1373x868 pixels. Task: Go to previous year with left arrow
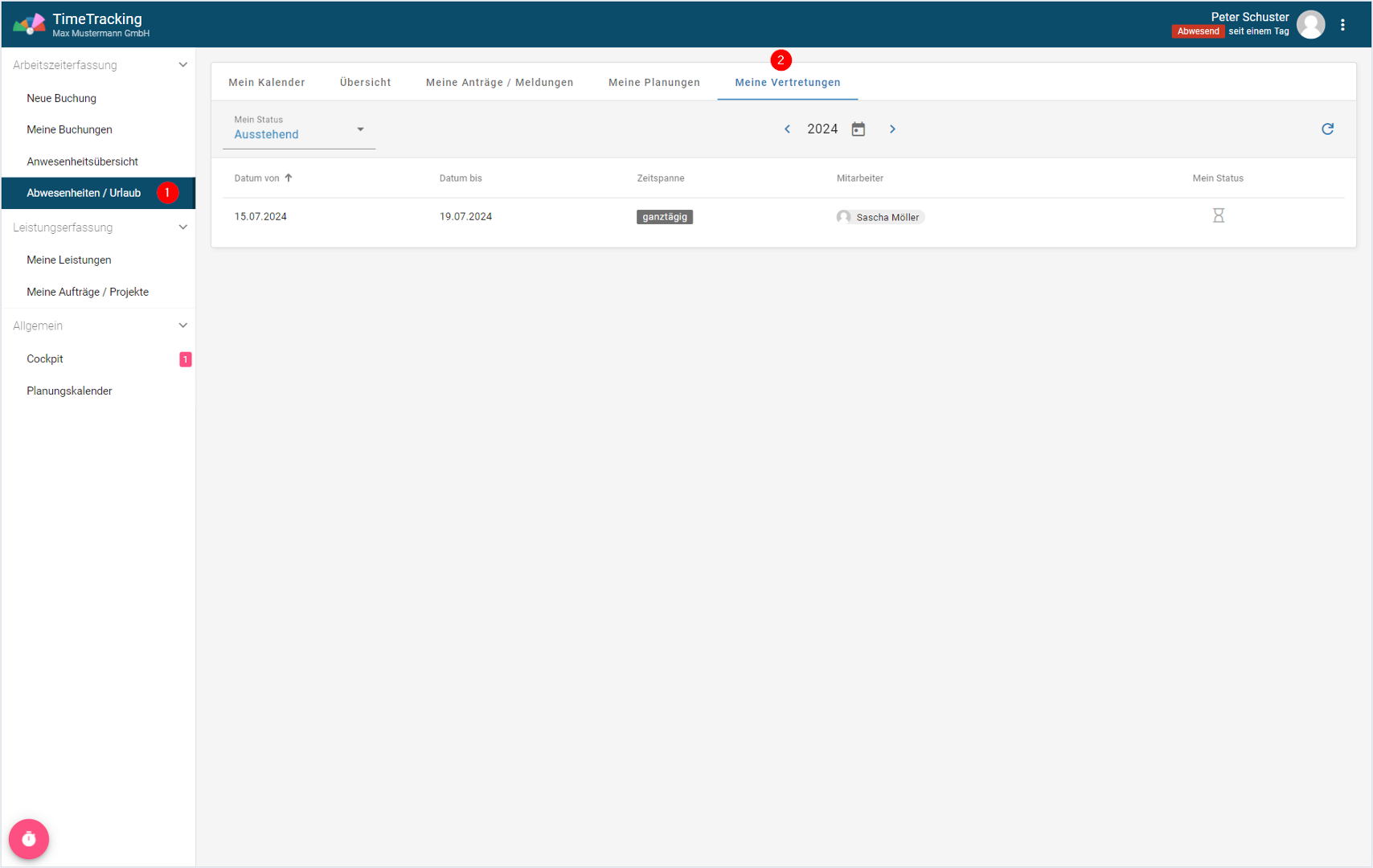click(x=787, y=129)
